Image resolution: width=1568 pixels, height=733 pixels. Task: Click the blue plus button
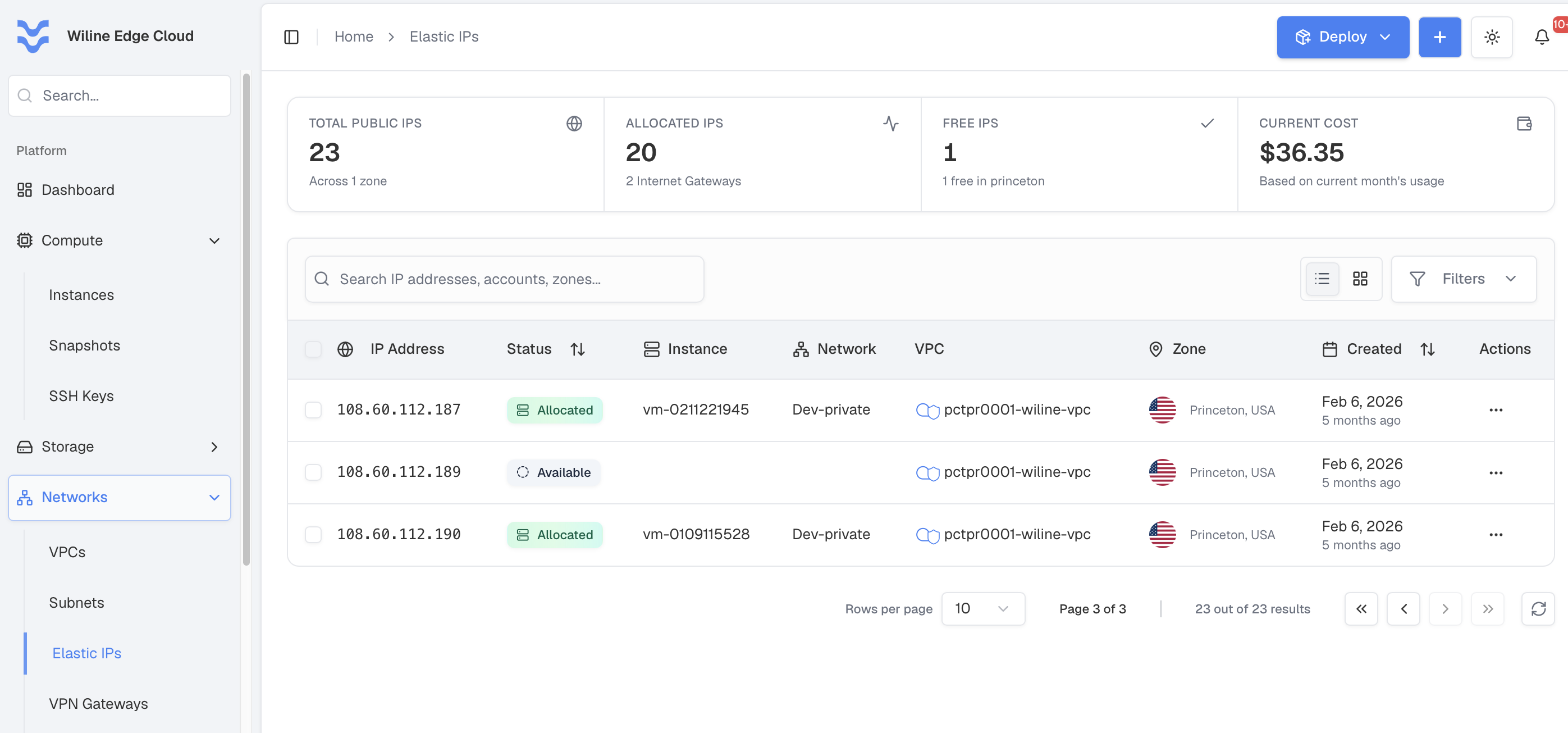click(x=1439, y=37)
